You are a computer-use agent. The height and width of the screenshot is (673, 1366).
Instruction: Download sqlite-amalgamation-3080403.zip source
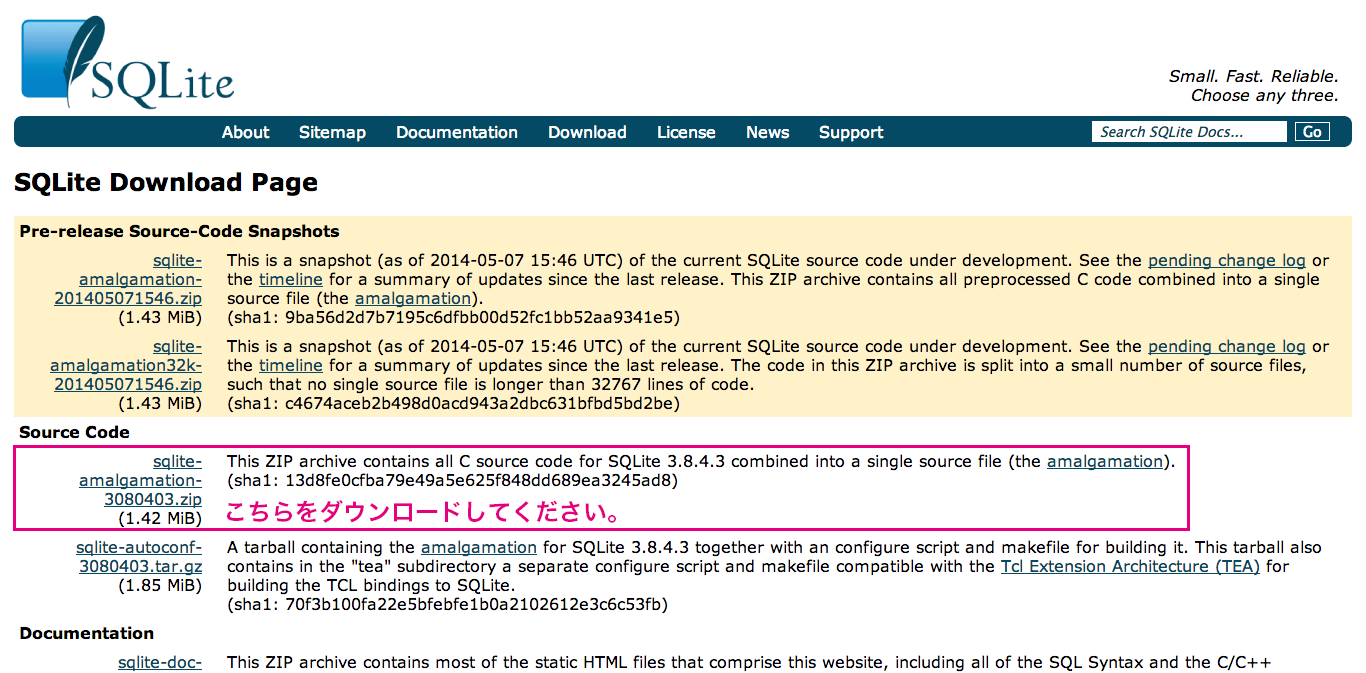click(x=141, y=480)
